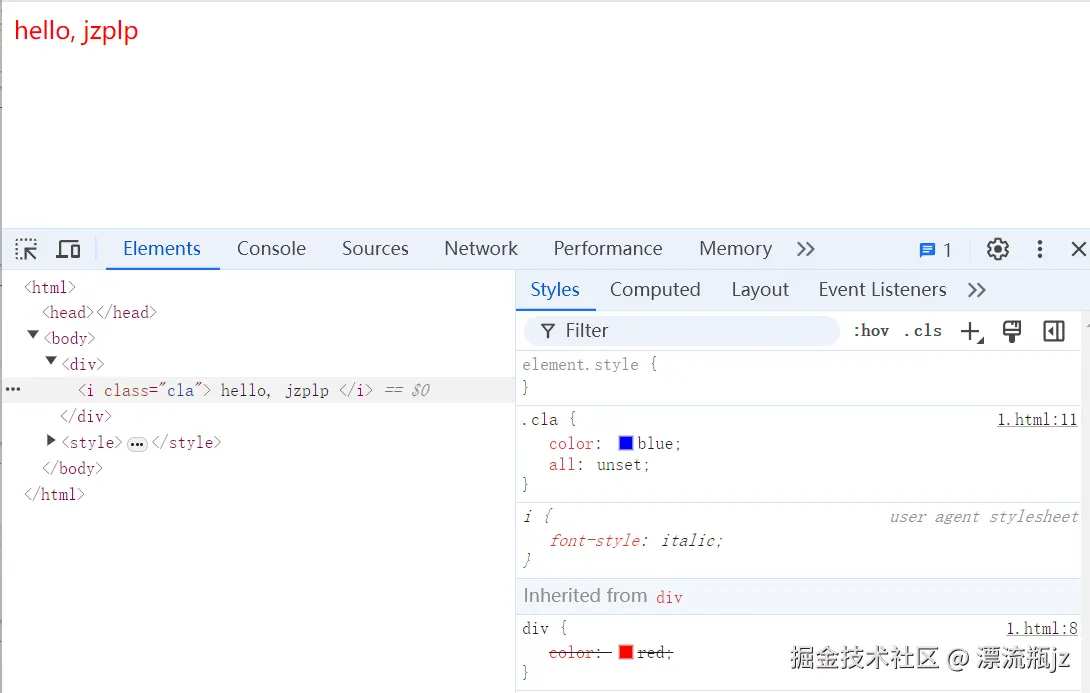Viewport: 1090px width, 693px height.
Task: Expand the style node in the DOM tree
Action: pyautogui.click(x=50, y=441)
